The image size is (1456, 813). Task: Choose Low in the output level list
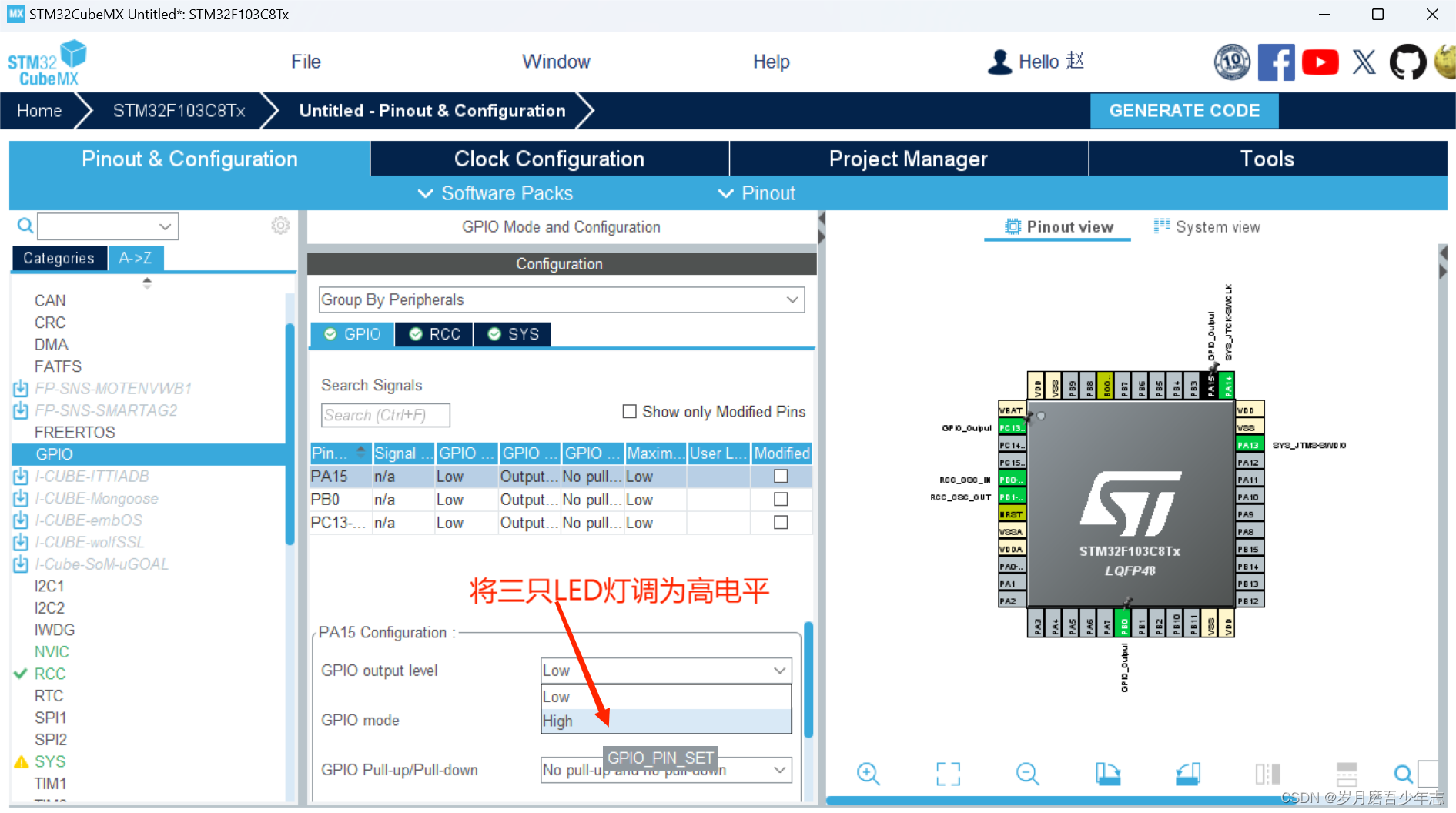click(x=666, y=697)
